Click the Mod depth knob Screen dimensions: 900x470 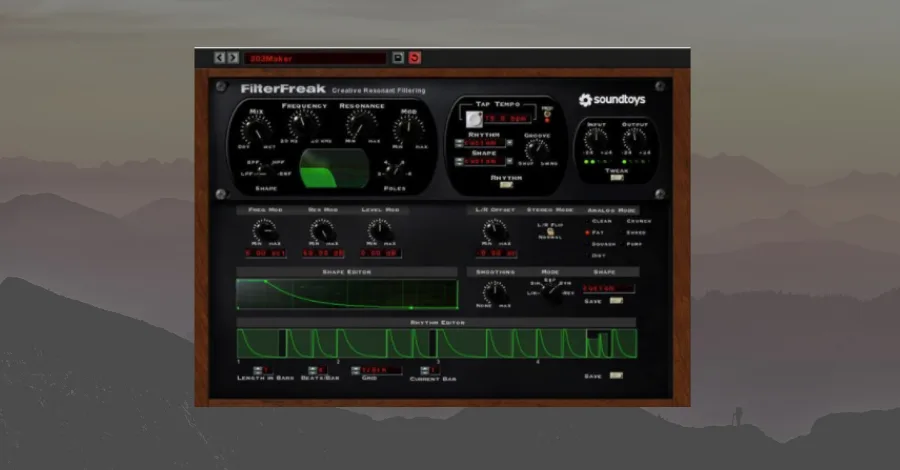[x=409, y=130]
